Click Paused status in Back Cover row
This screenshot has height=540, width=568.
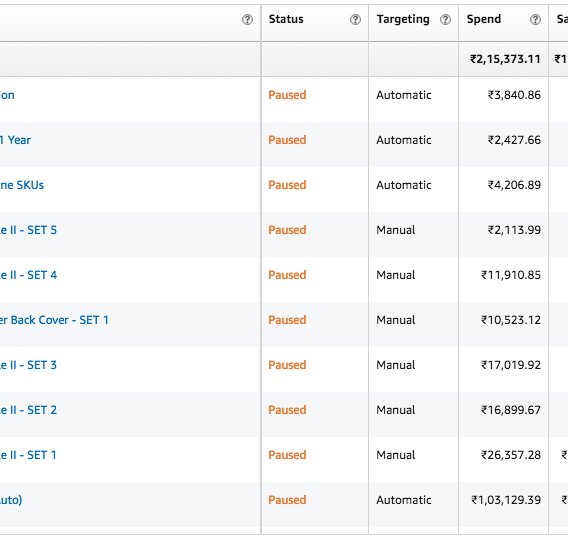tap(287, 320)
